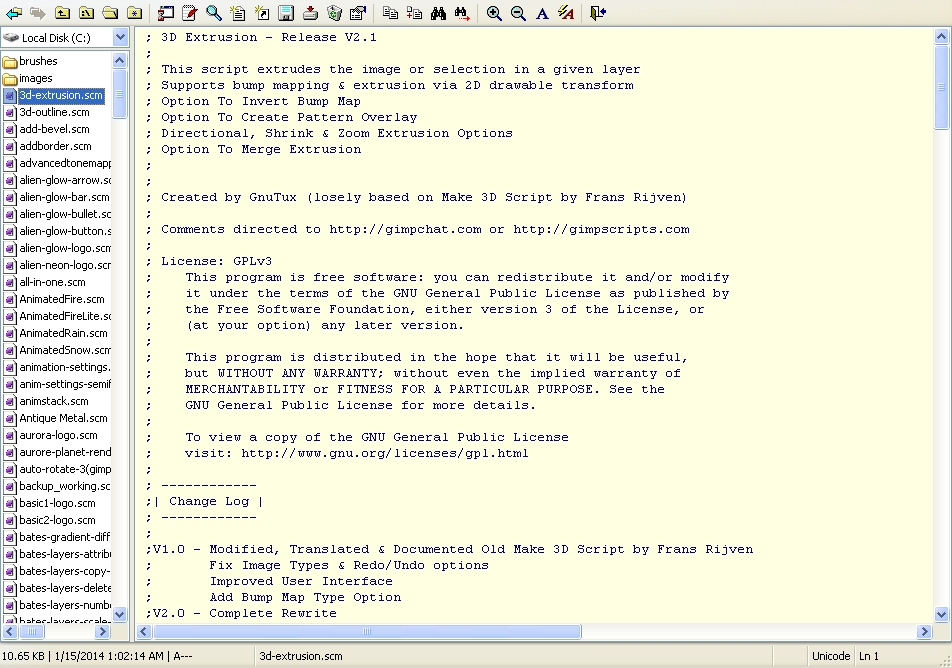Click the Unicode encoding status entry
This screenshot has height=668, width=952.
coord(831,656)
